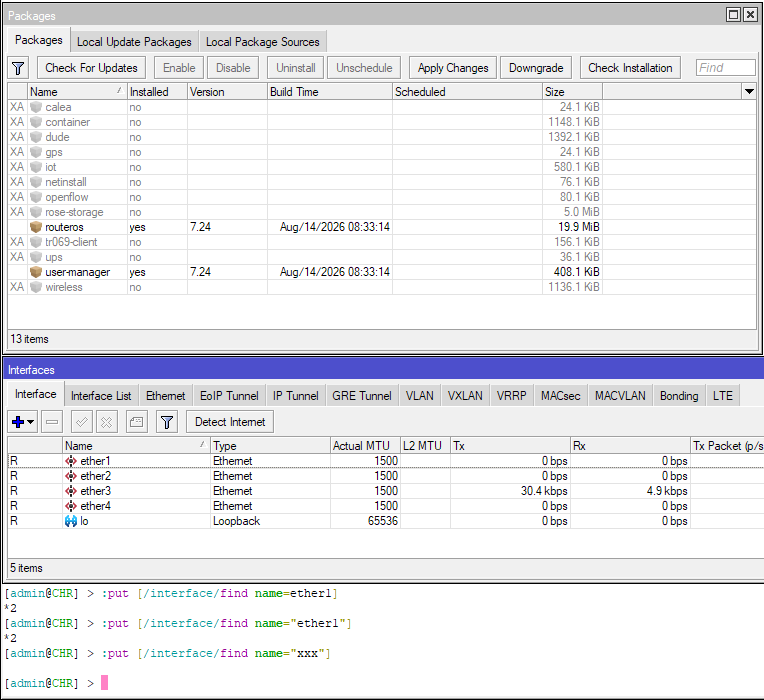Image resolution: width=764 pixels, height=700 pixels.
Task: Select the user-manager package icon
Action: coord(36,272)
